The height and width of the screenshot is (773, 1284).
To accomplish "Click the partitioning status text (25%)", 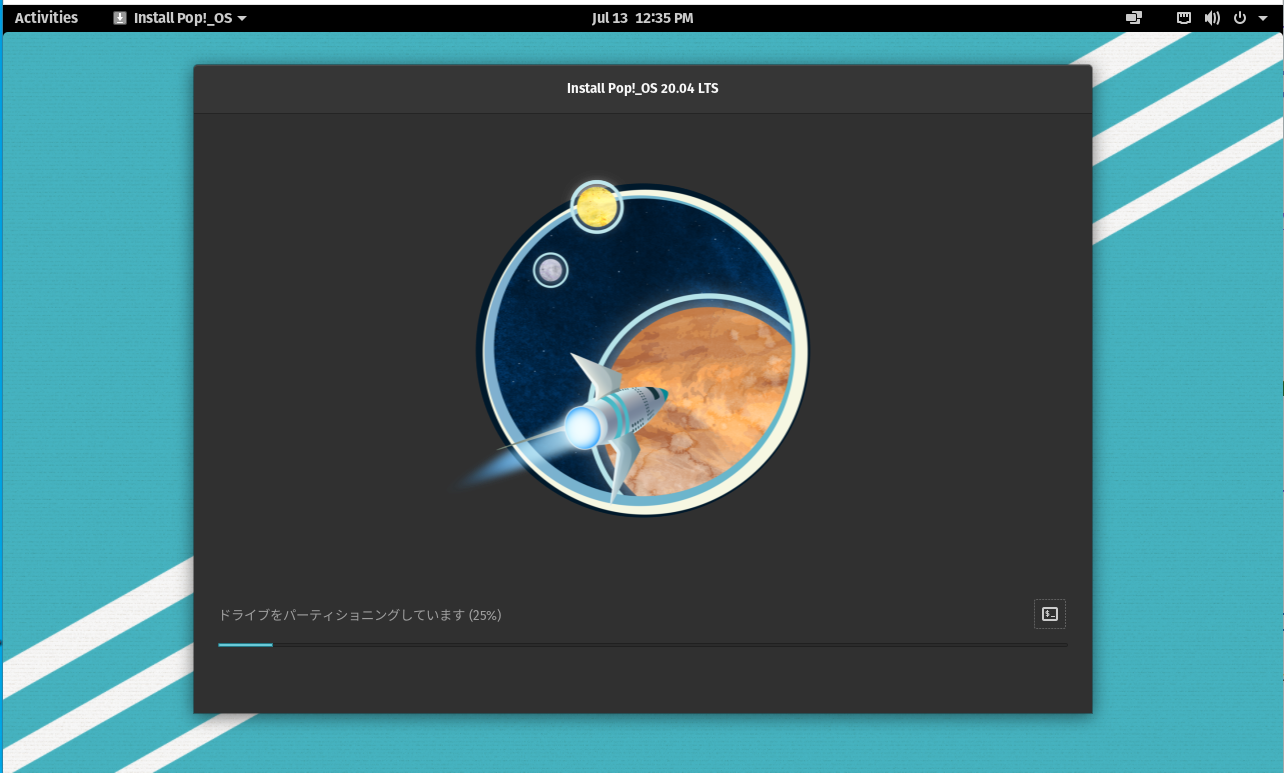I will (x=360, y=615).
